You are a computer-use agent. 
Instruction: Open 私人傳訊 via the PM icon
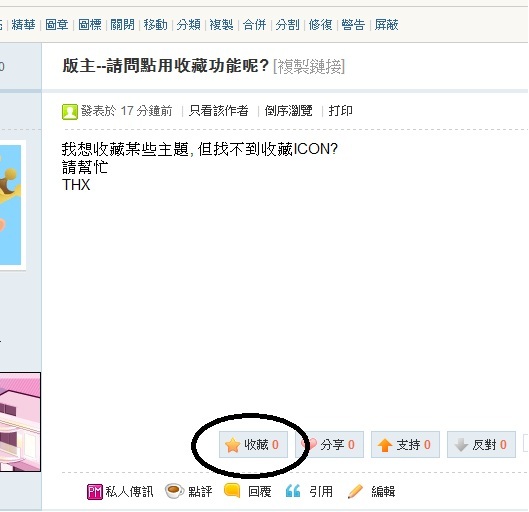coord(94,491)
